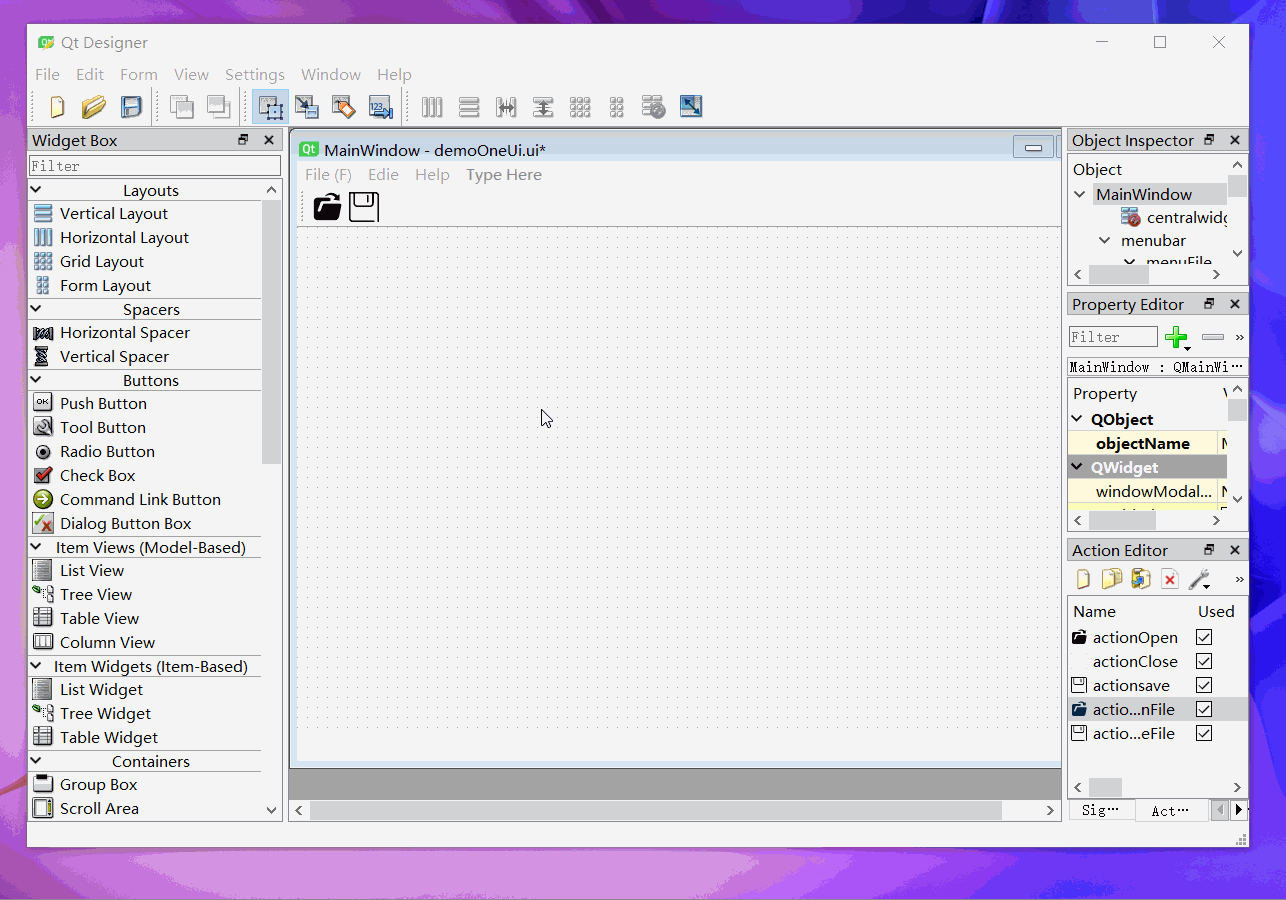
Task: Click the File (F) menu in the form
Action: (328, 174)
